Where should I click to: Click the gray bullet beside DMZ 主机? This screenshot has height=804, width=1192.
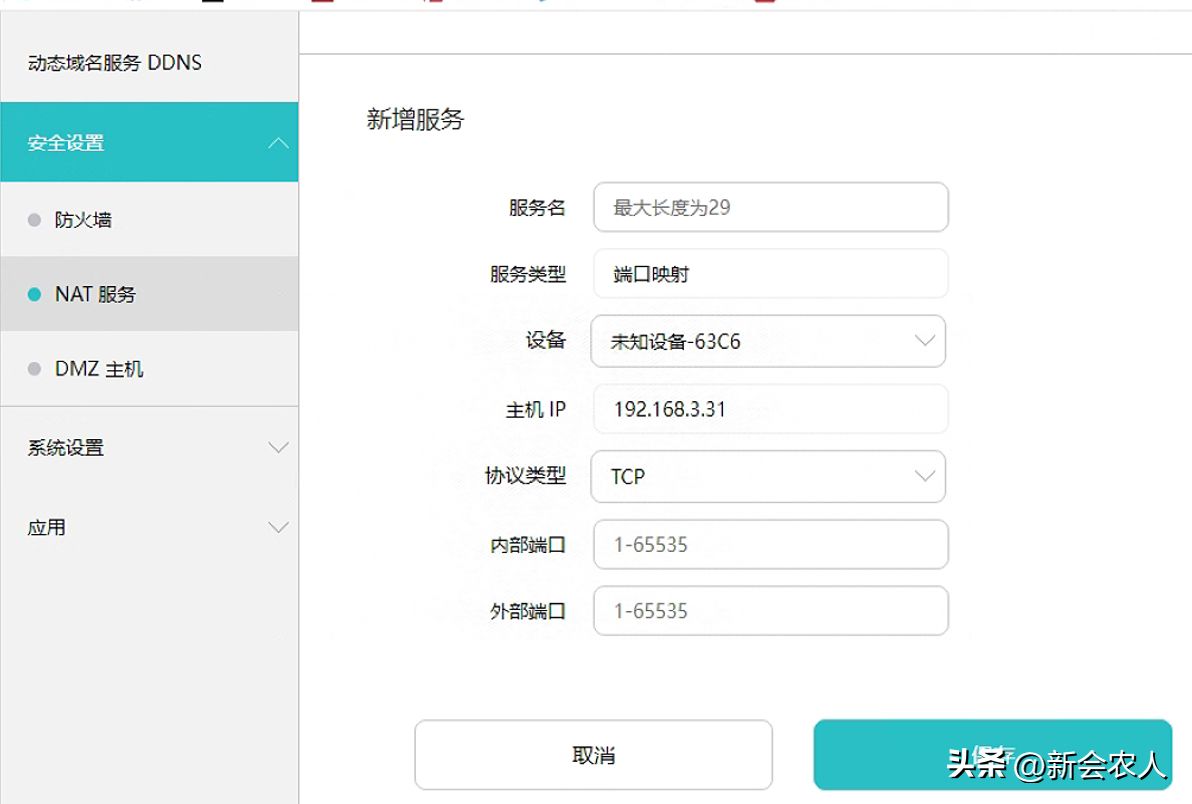click(x=35, y=369)
